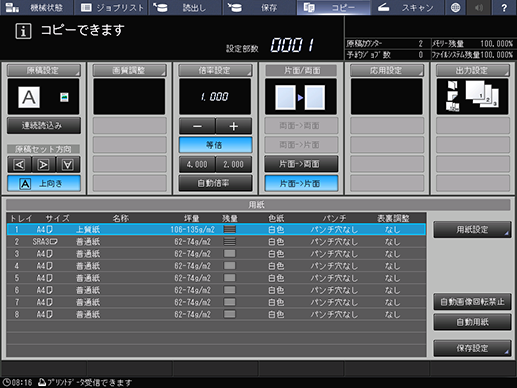Toggle 連続読込み continuous scan

coord(44,125)
